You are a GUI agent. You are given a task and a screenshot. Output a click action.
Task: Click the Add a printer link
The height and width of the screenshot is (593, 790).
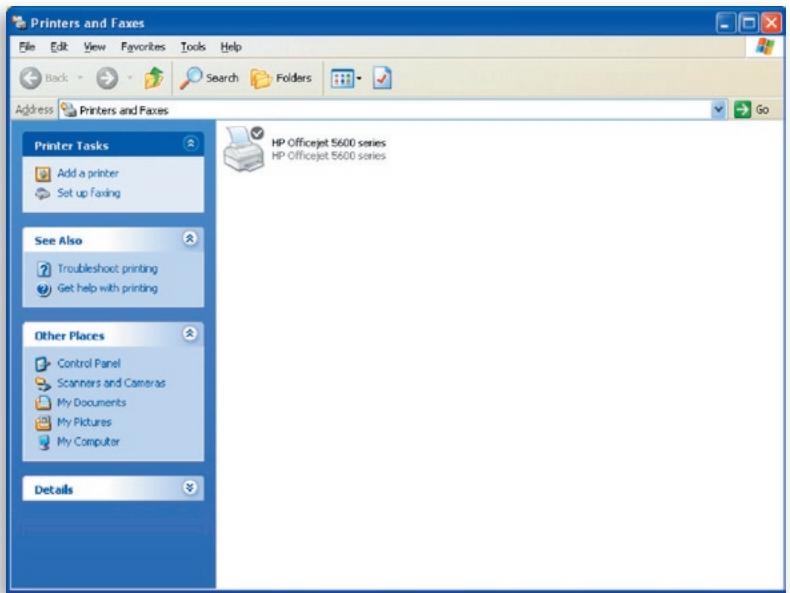coord(88,173)
